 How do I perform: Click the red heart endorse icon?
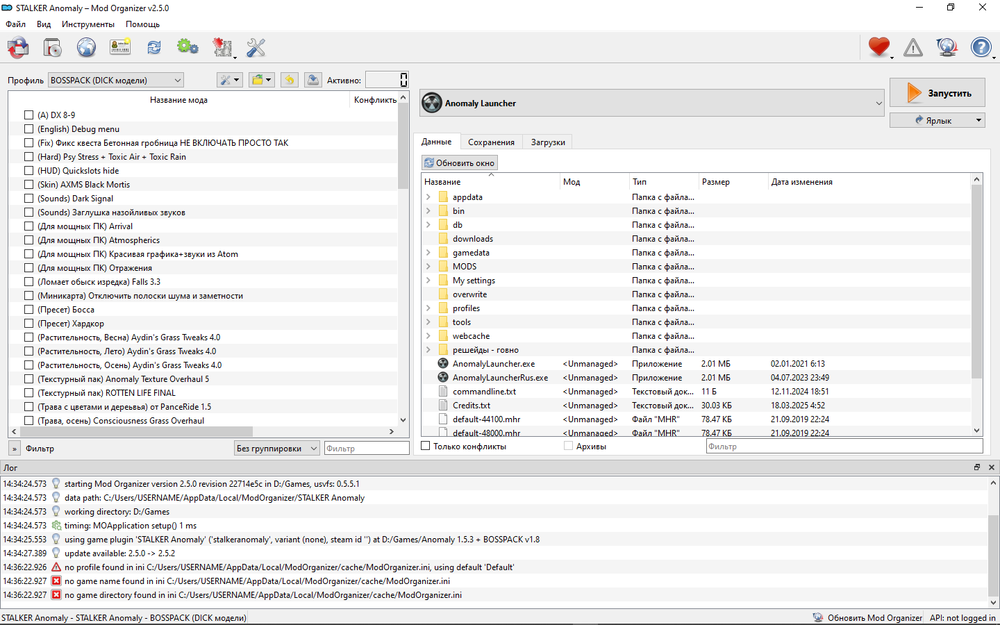click(878, 47)
